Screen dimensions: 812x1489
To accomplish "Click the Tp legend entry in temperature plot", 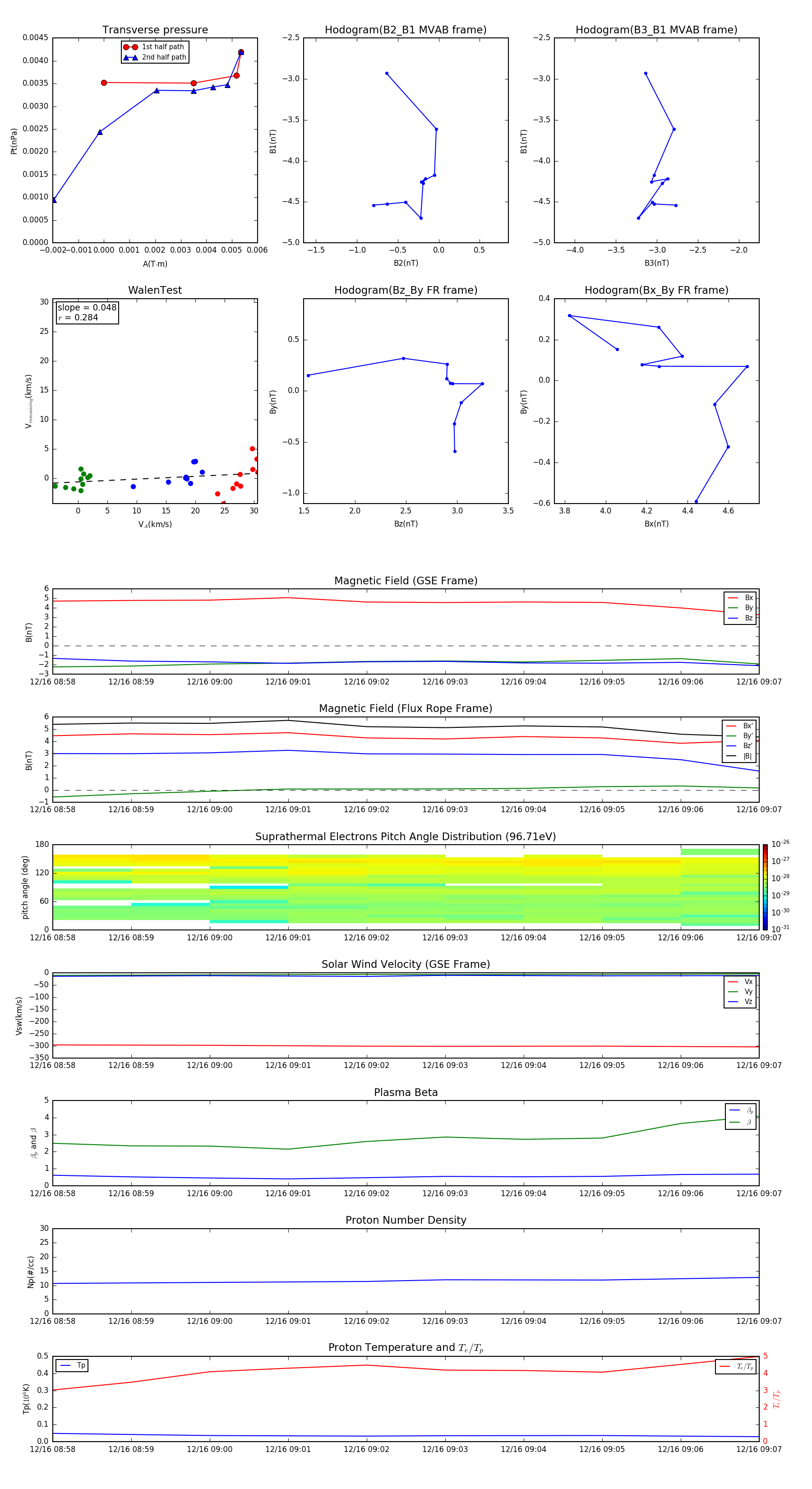I will [x=72, y=1365].
